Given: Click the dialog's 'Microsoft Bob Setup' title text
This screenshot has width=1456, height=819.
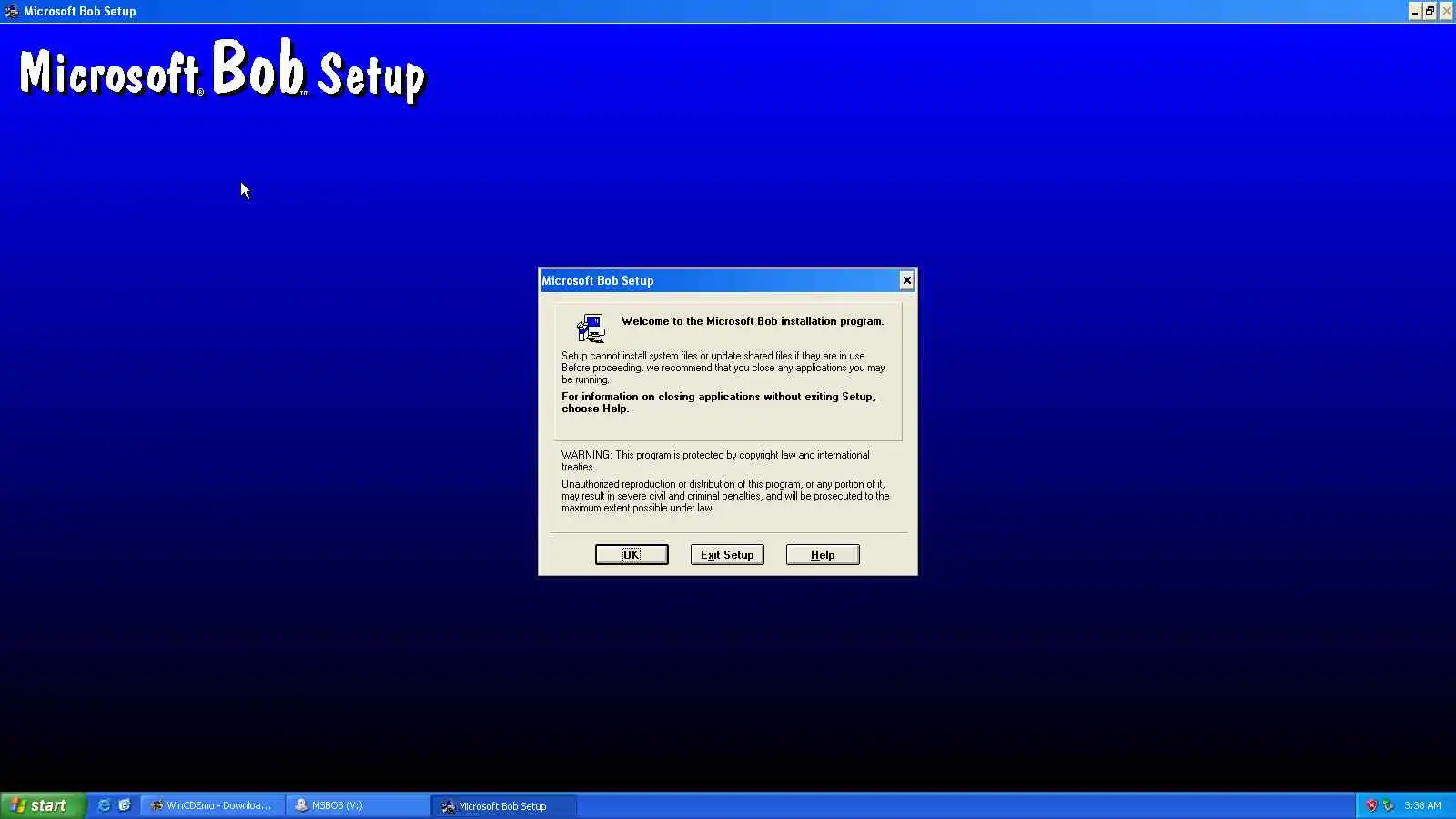Looking at the screenshot, I should tap(598, 280).
